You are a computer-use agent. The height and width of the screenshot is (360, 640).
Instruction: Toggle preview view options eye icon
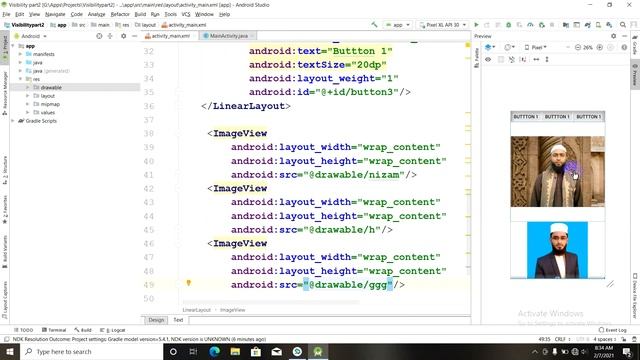coord(488,59)
